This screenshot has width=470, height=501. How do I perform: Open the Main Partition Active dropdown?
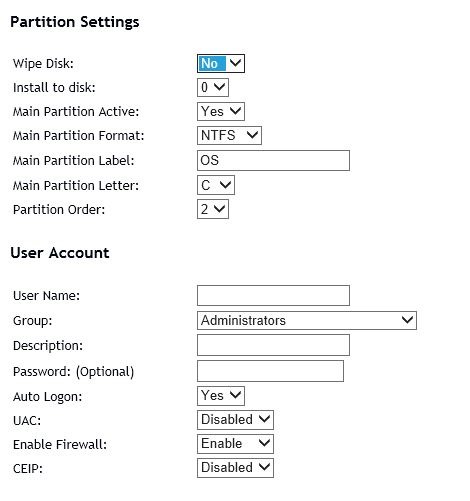click(221, 111)
